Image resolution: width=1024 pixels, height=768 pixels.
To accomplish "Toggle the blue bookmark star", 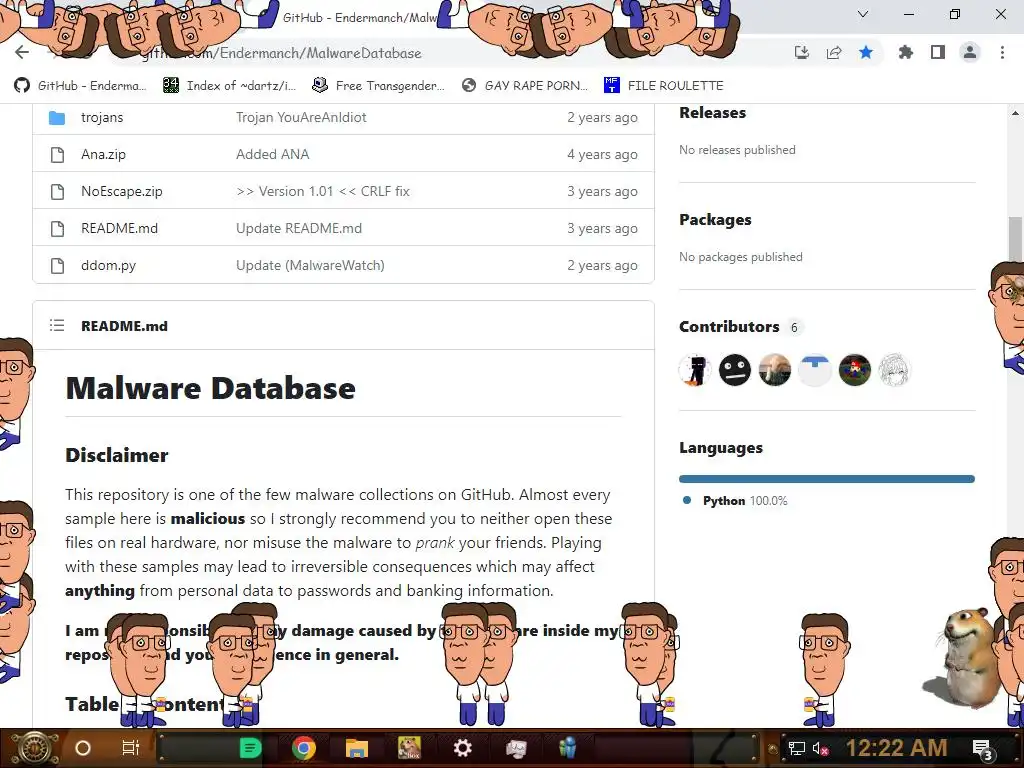I will (x=866, y=52).
